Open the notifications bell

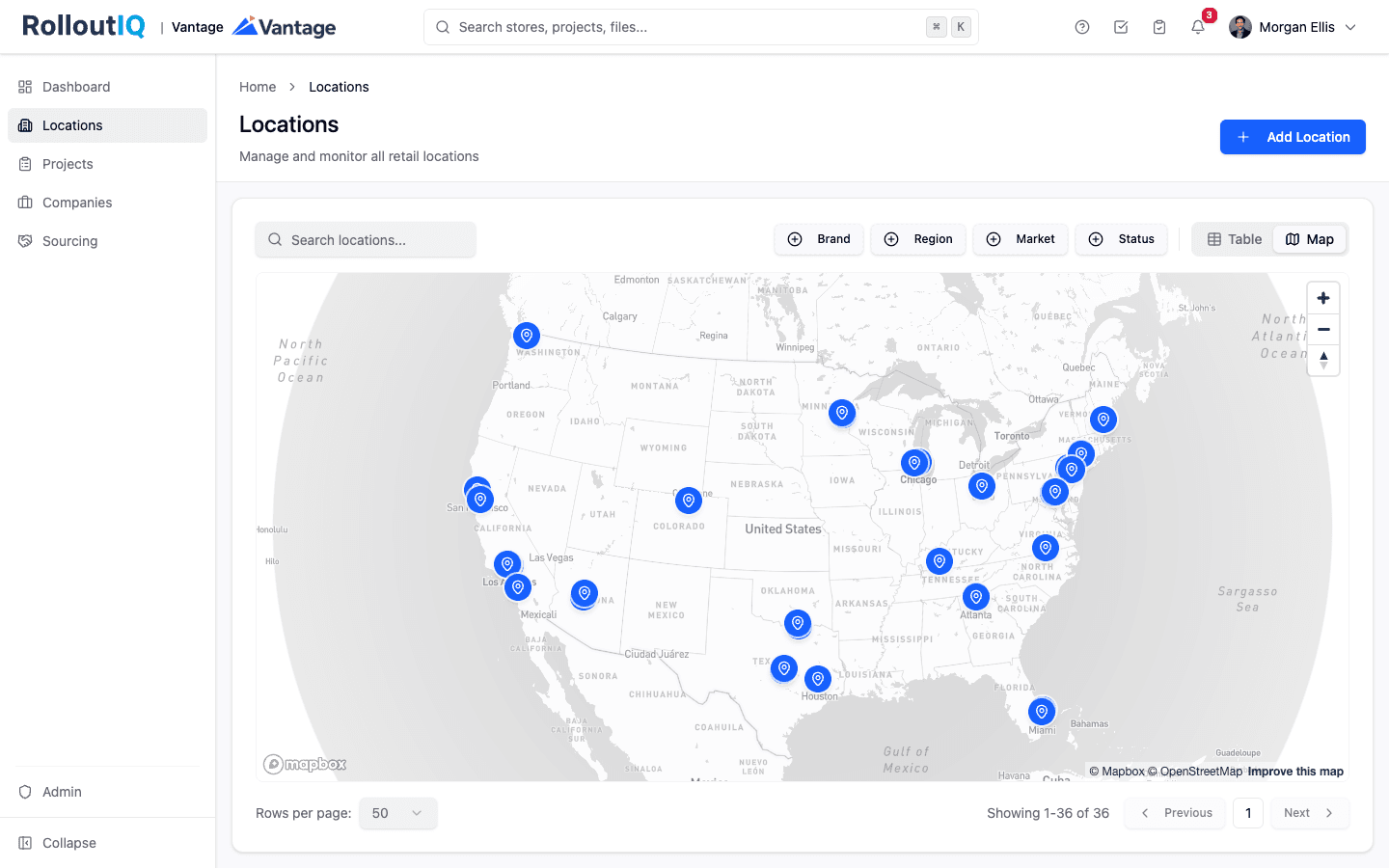pyautogui.click(x=1198, y=27)
